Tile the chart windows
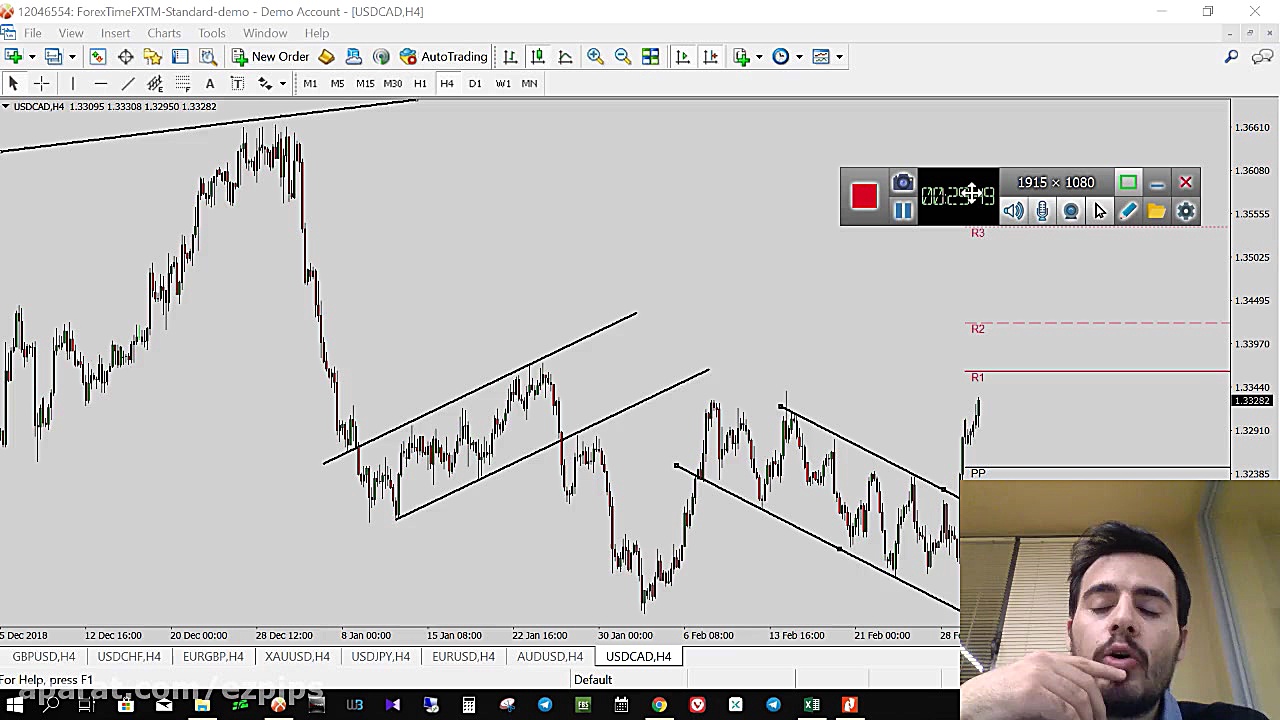Image resolution: width=1280 pixels, height=720 pixels. [650, 57]
